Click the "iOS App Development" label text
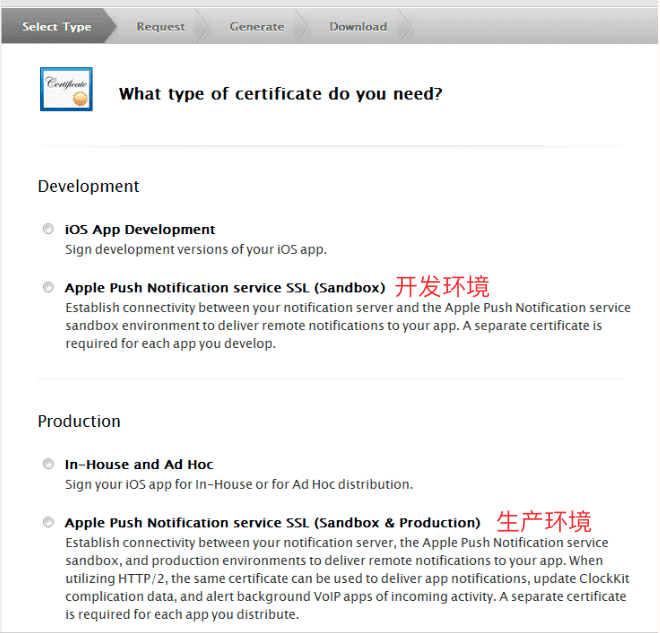 tap(140, 229)
